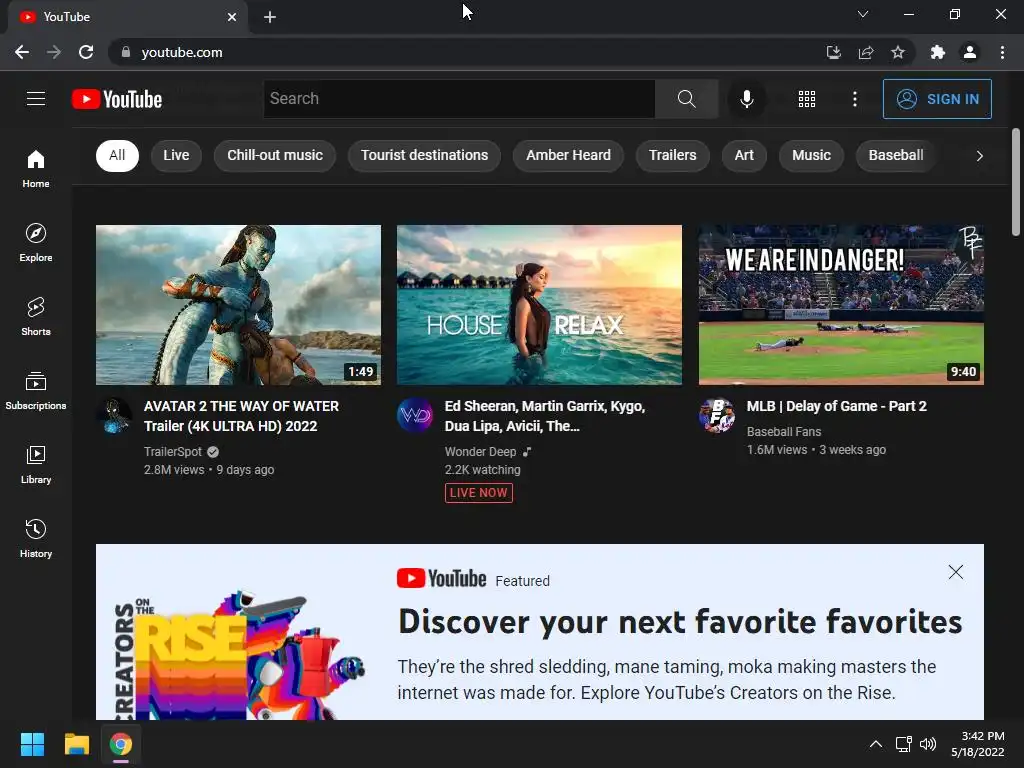Open the tab search dropdown
Viewport: 1024px width, 768px height.
[x=863, y=14]
